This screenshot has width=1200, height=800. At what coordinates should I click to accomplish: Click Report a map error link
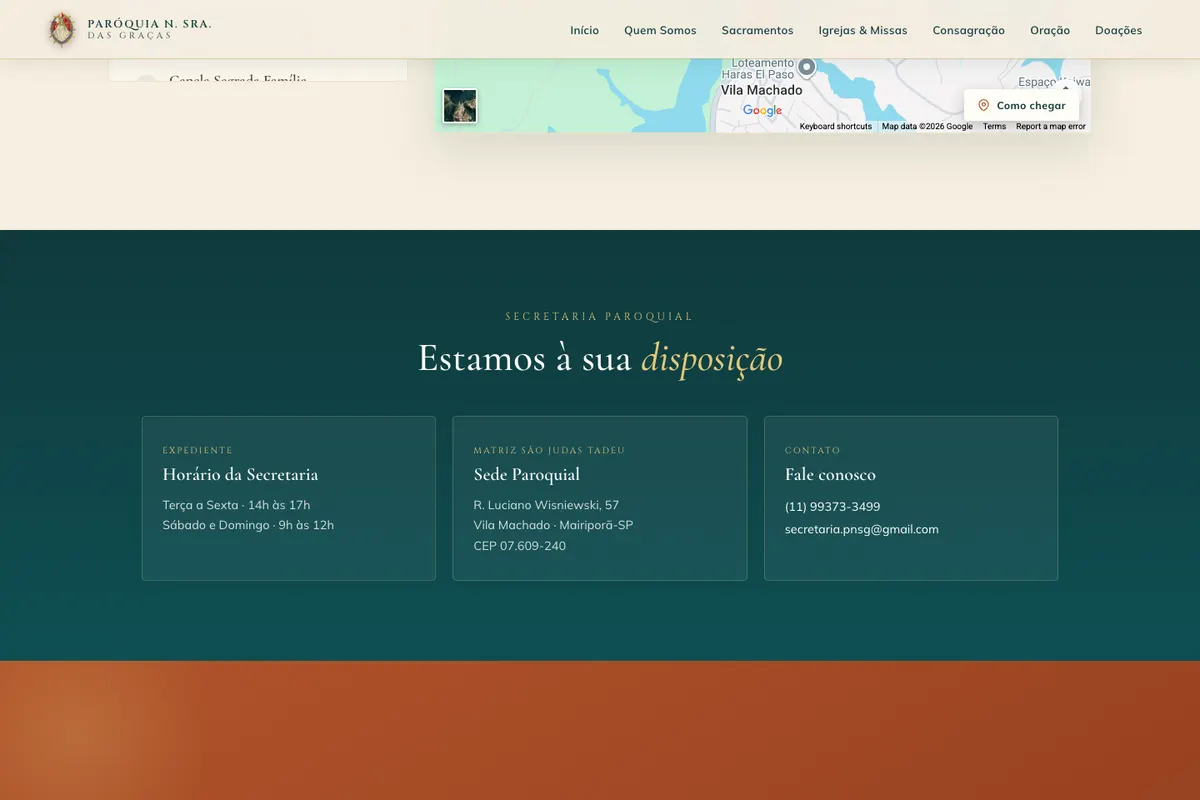pos(1050,127)
